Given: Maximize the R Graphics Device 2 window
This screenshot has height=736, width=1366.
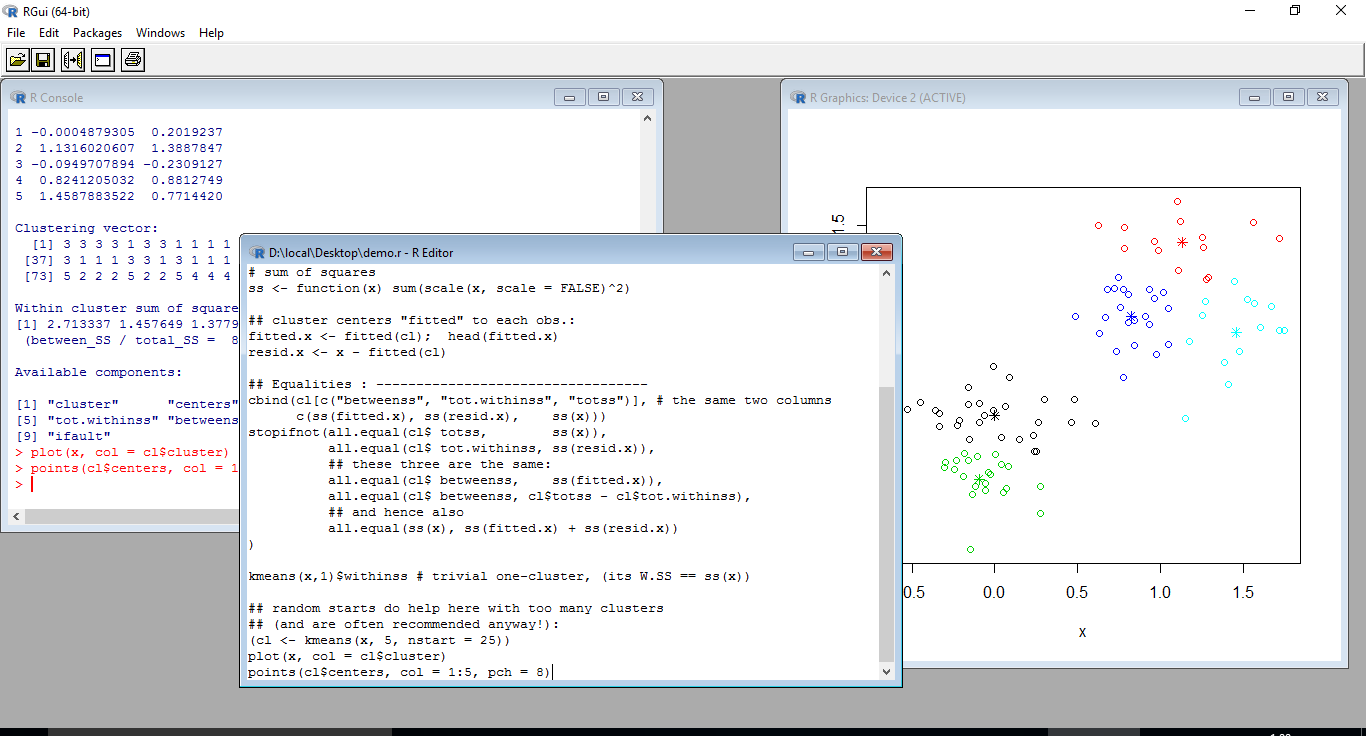Looking at the screenshot, I should tap(1288, 96).
